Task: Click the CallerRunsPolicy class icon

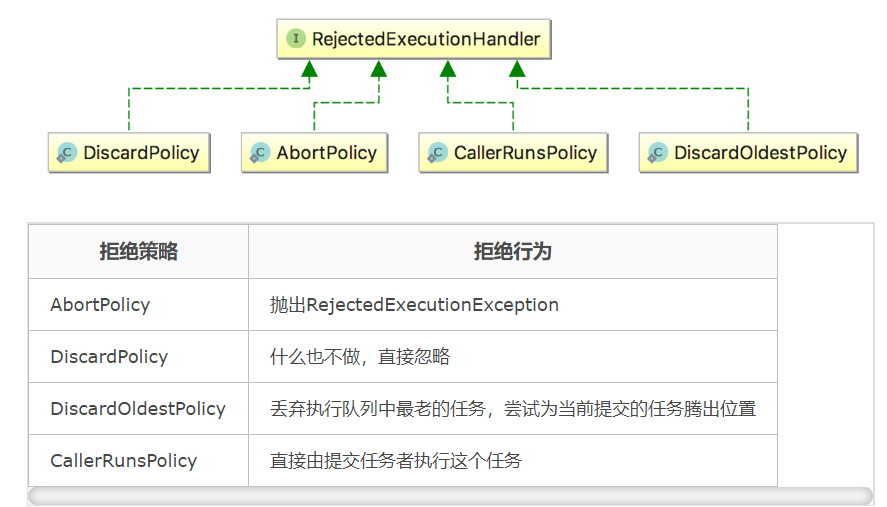Action: click(437, 153)
